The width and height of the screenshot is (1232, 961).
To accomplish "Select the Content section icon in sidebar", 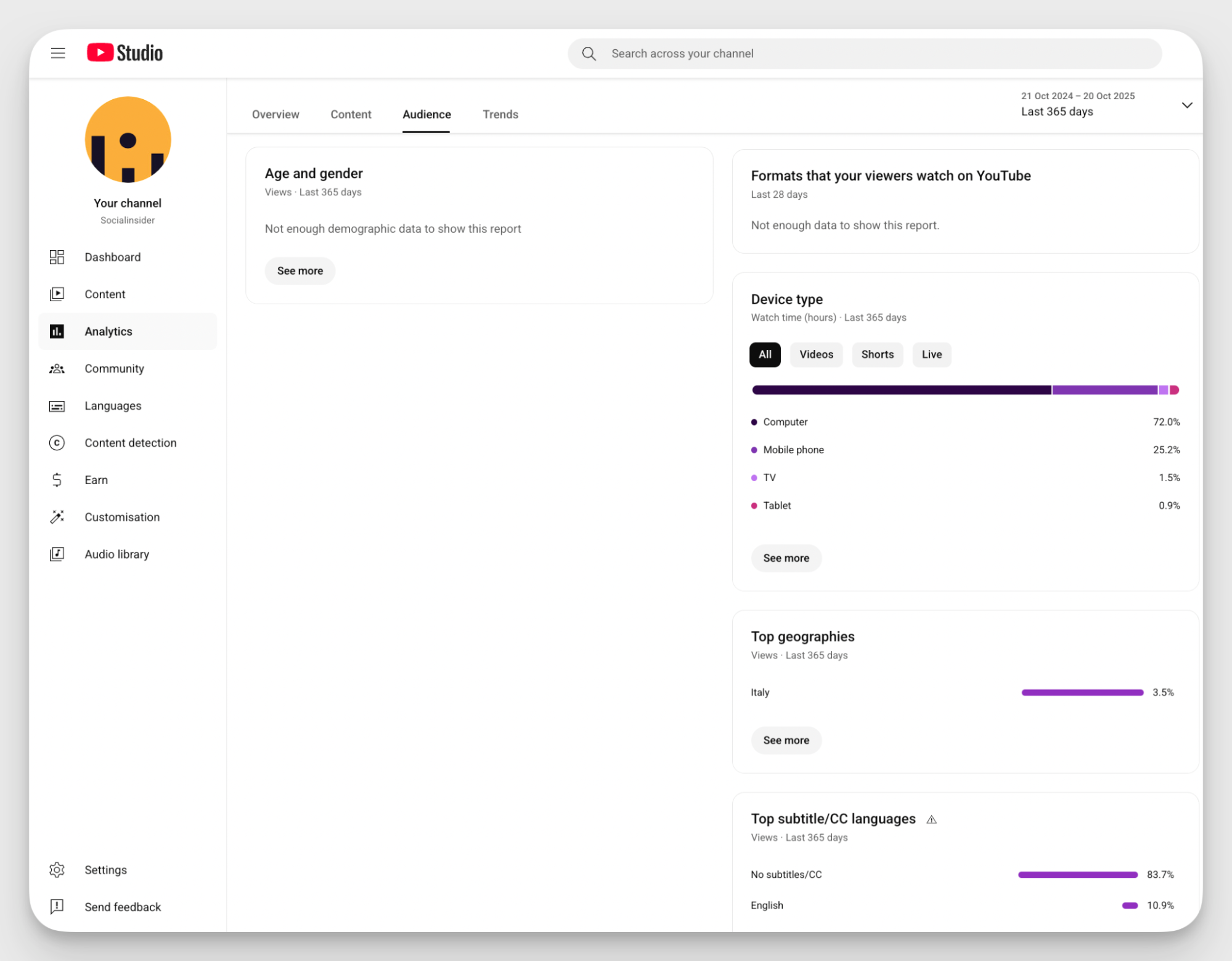I will (57, 294).
